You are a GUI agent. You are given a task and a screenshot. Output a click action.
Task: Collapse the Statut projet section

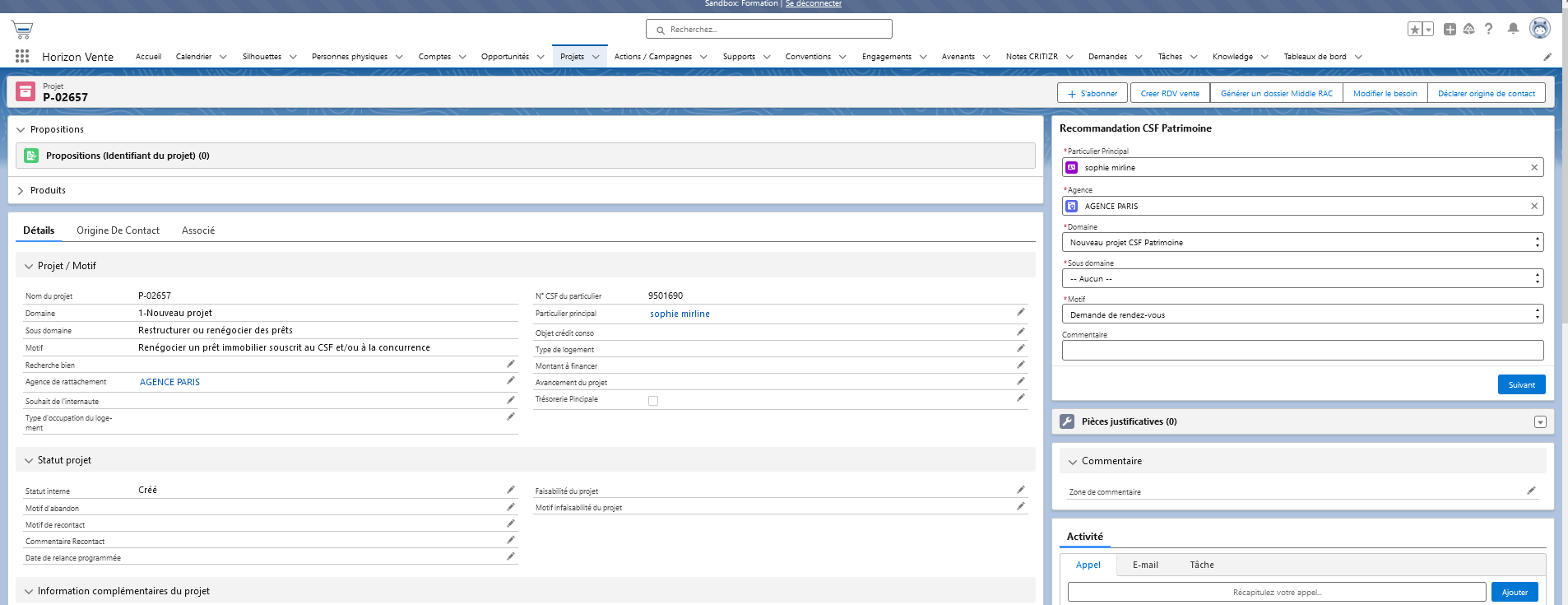click(29, 460)
